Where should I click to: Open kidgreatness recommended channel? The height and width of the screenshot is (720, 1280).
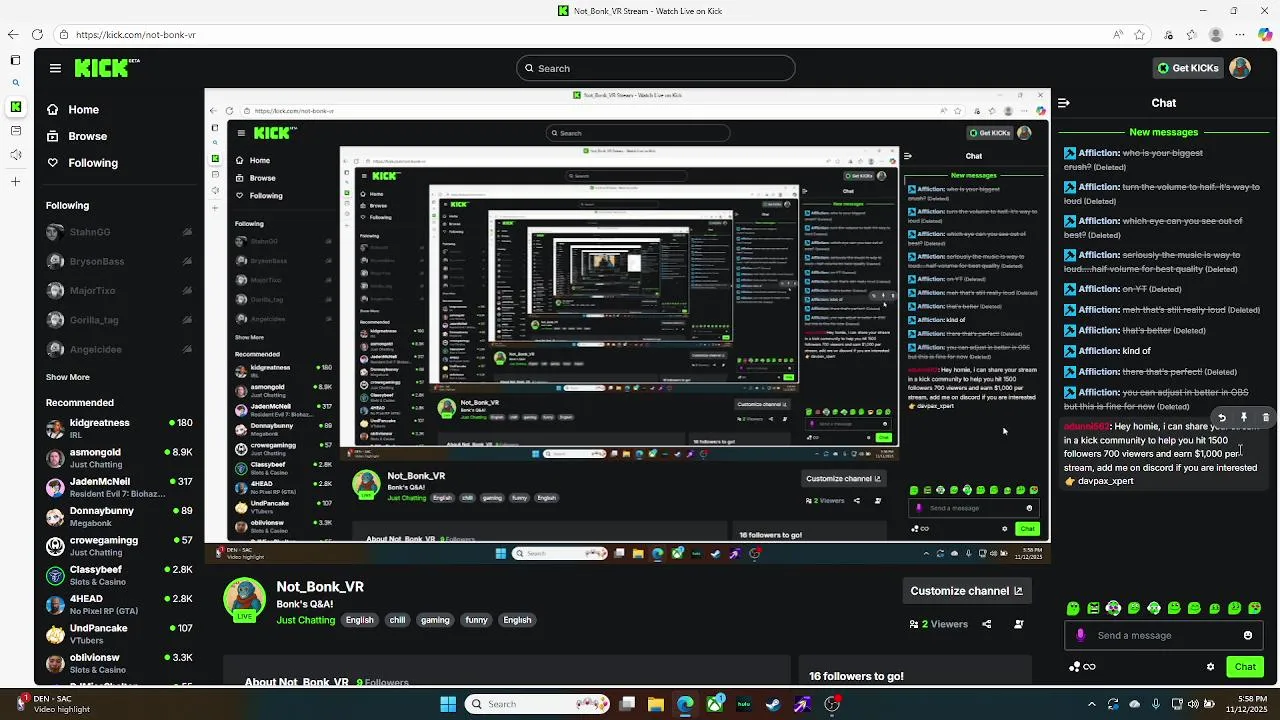click(119, 428)
